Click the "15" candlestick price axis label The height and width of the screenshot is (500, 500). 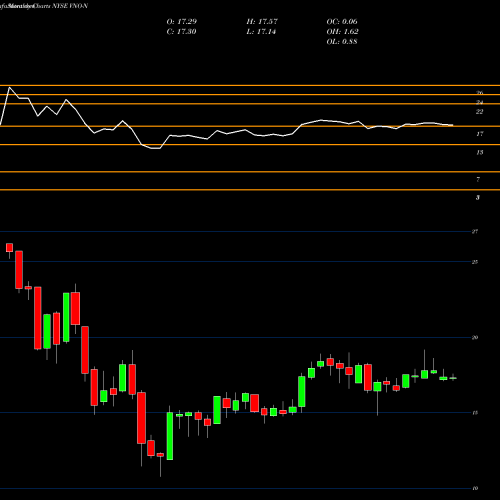point(475,413)
